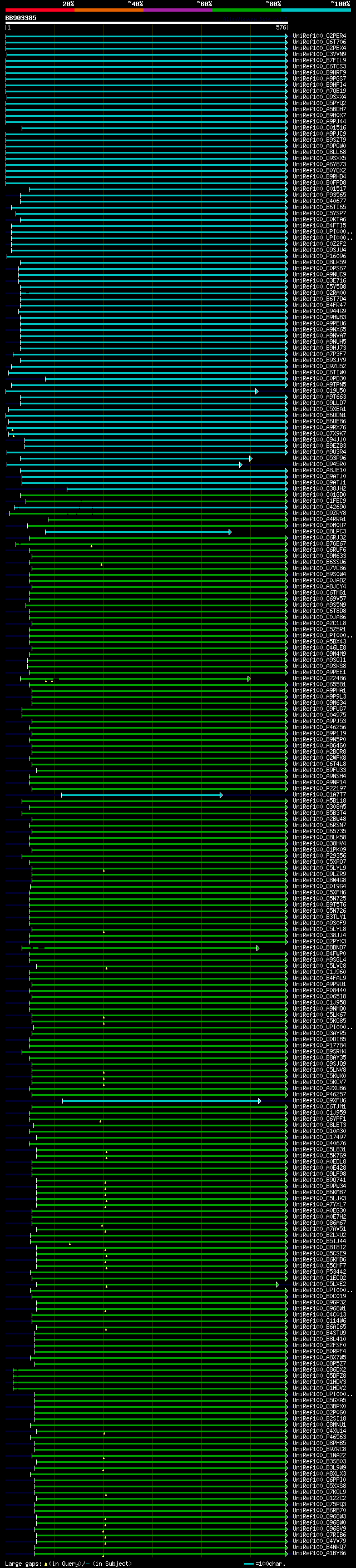
Task: Click the 'Large gaps' legend text
Action: (24, 1564)
